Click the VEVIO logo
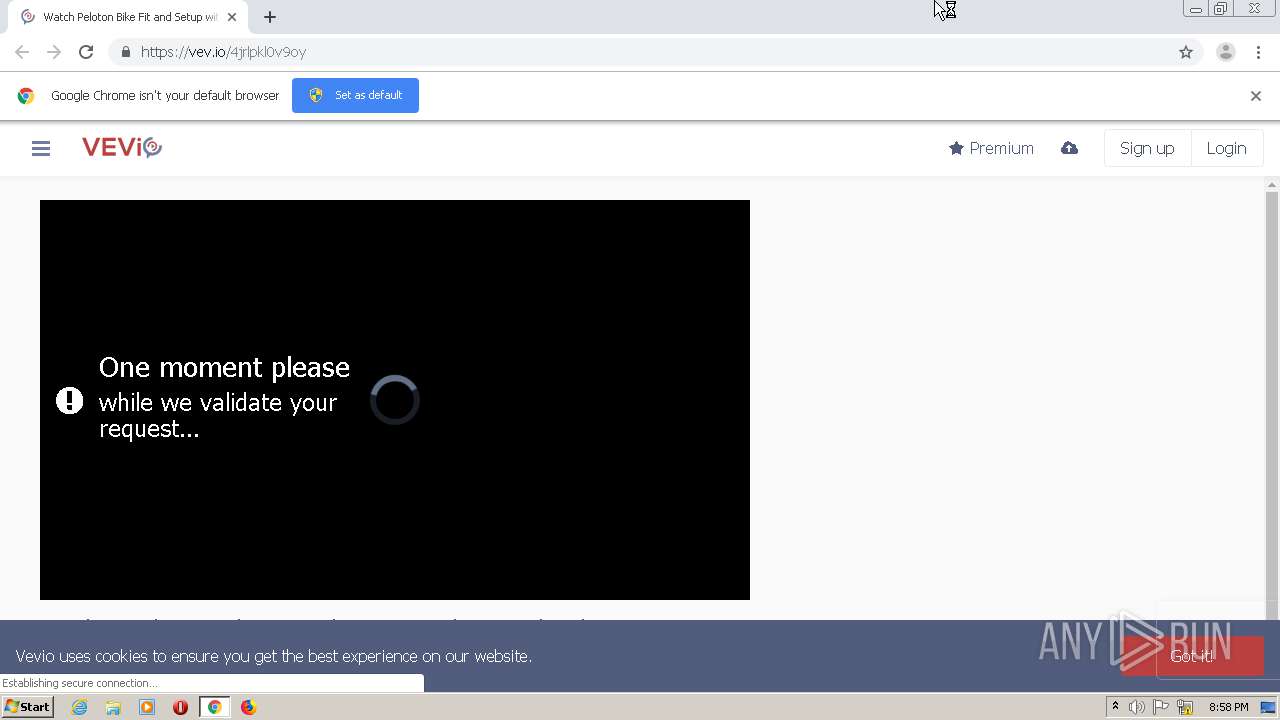The width and height of the screenshot is (1280, 720). click(x=122, y=148)
